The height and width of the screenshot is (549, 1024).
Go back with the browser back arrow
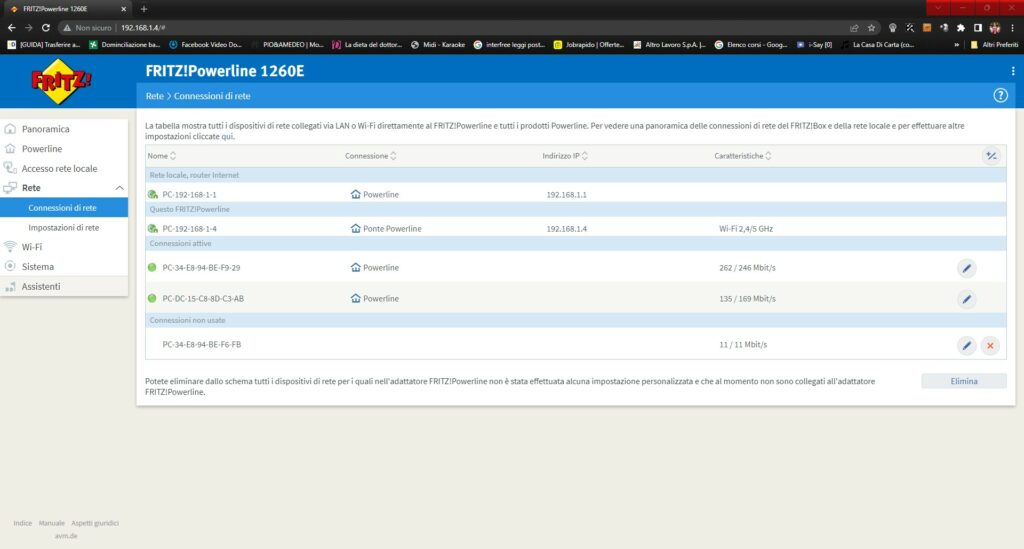coord(12,27)
